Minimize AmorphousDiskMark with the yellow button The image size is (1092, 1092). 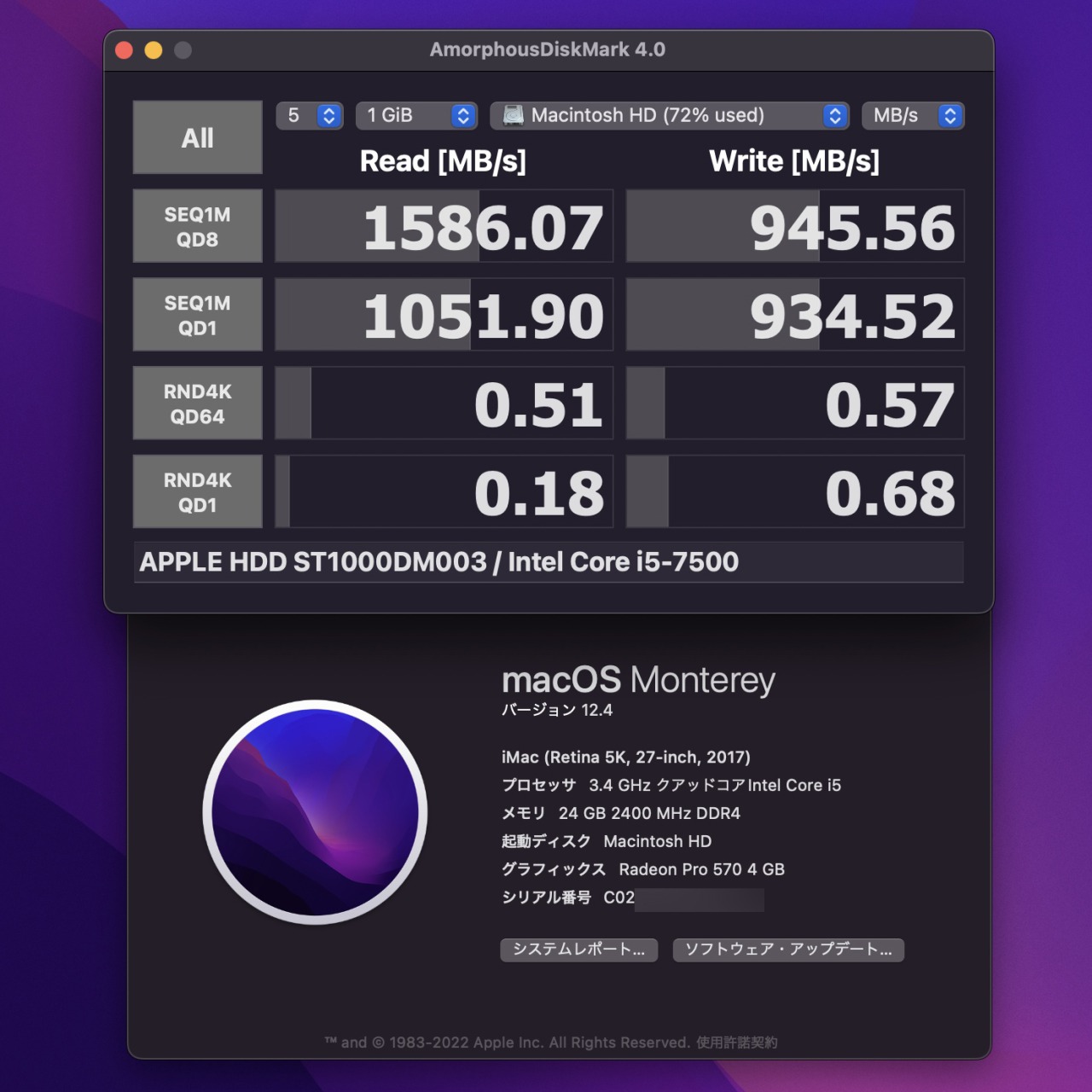154,50
